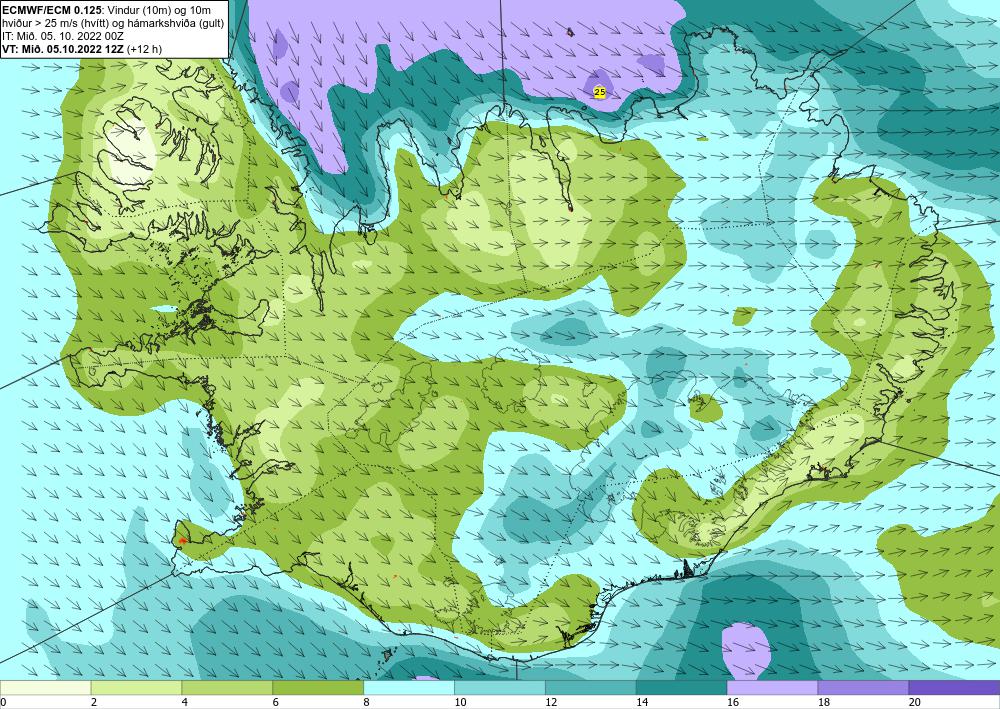The width and height of the screenshot is (1000, 709).
Task: Click the legend scale value 12
Action: (x=551, y=703)
